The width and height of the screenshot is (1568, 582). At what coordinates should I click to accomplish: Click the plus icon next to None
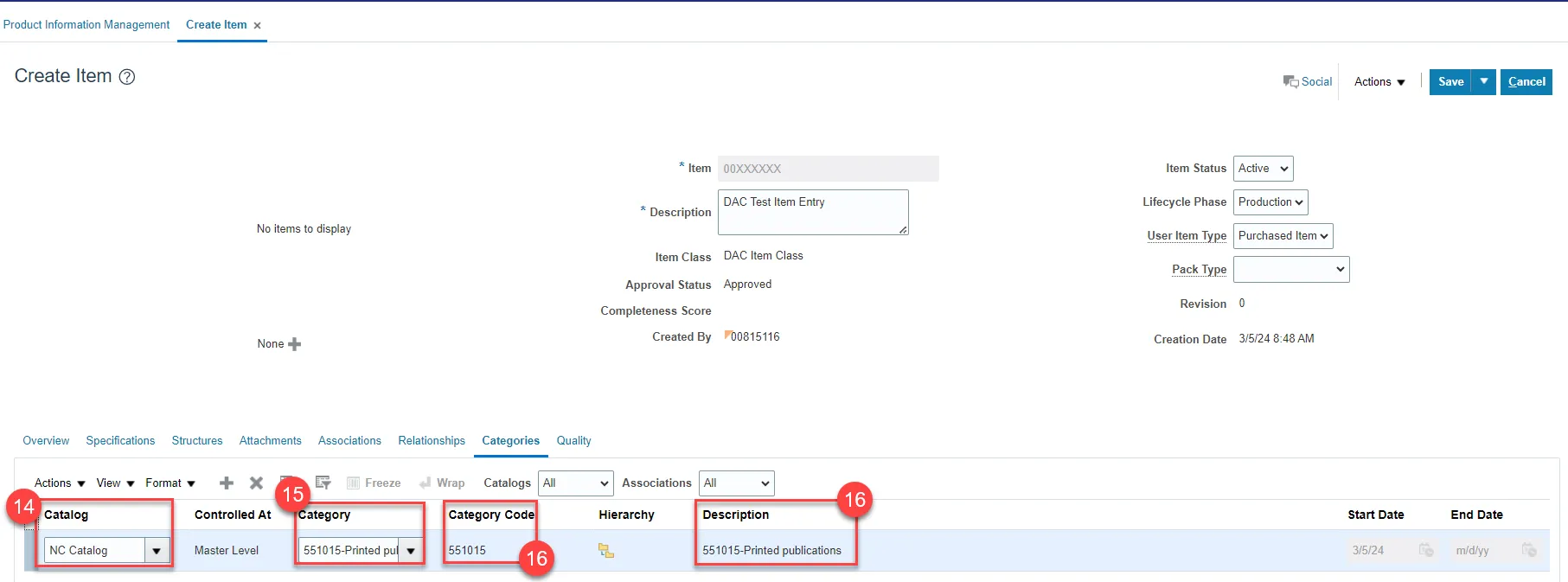pyautogui.click(x=295, y=344)
